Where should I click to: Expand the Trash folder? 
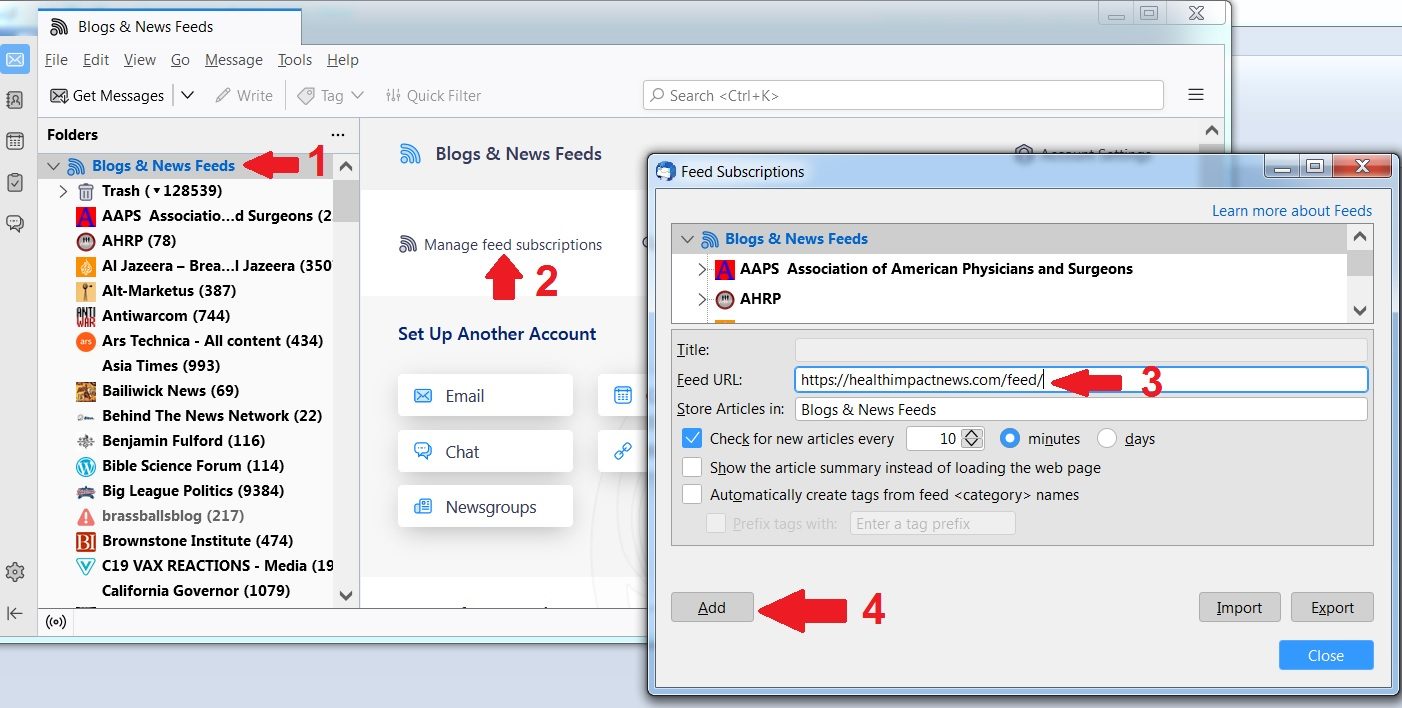click(x=63, y=191)
